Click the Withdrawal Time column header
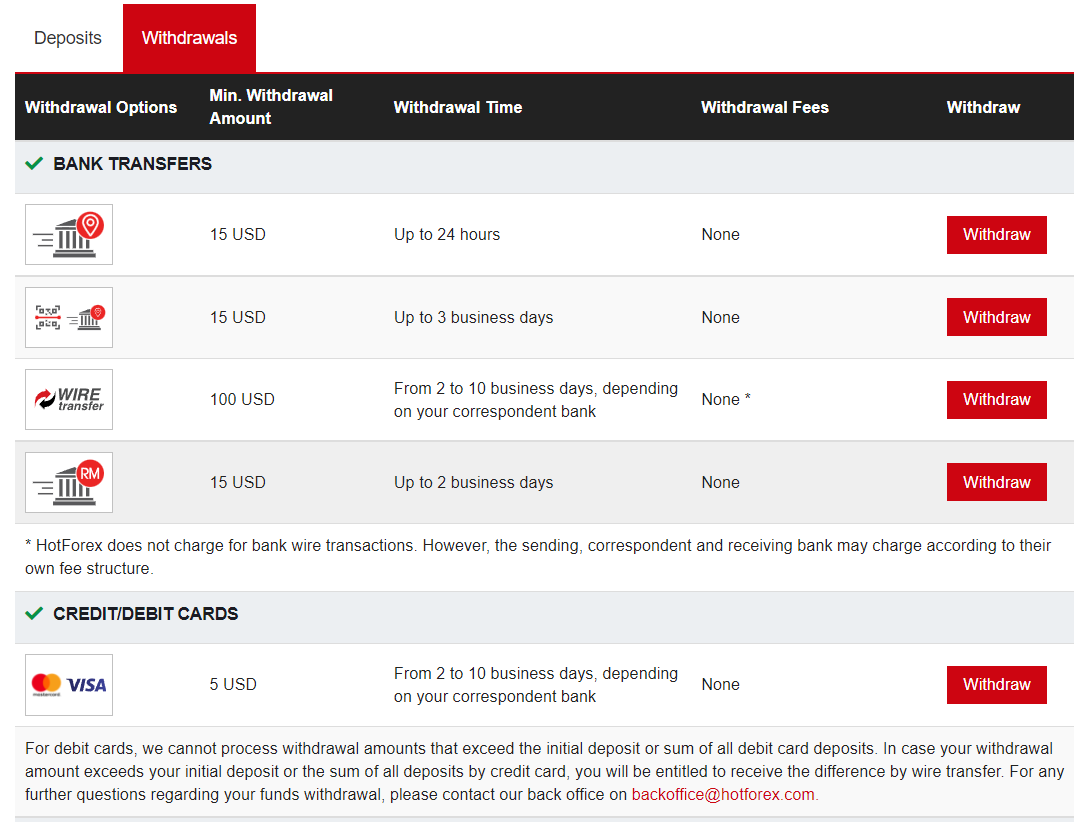Image resolution: width=1091 pixels, height=822 pixels. pyautogui.click(x=458, y=108)
